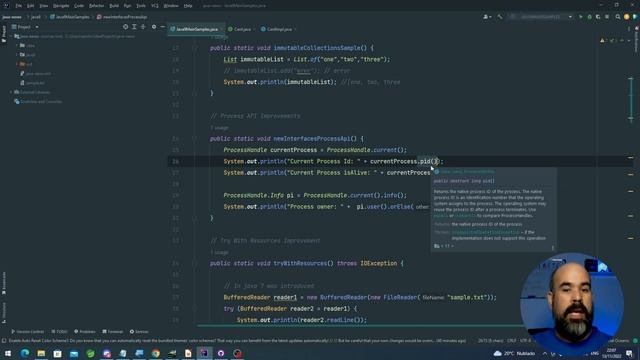Open Microsoft Edge from the taskbar
640x360 pixels.
point(24,353)
